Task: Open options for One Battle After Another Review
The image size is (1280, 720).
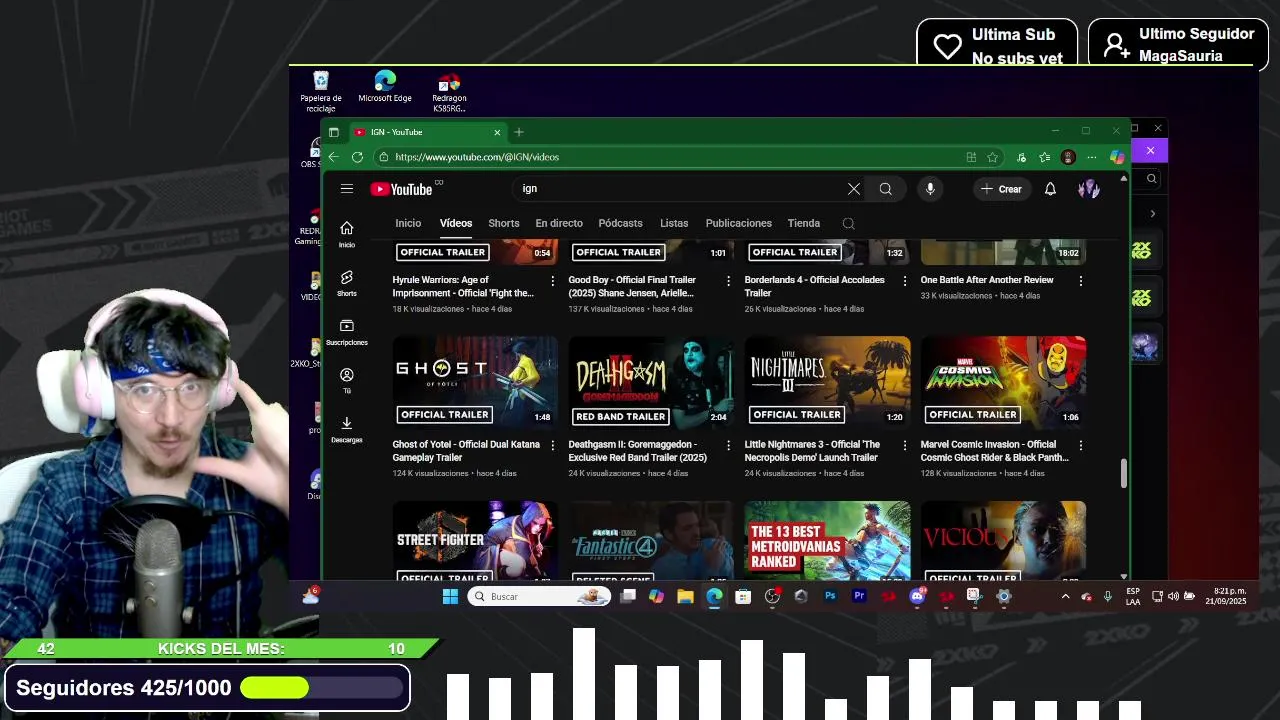Action: pos(1081,281)
